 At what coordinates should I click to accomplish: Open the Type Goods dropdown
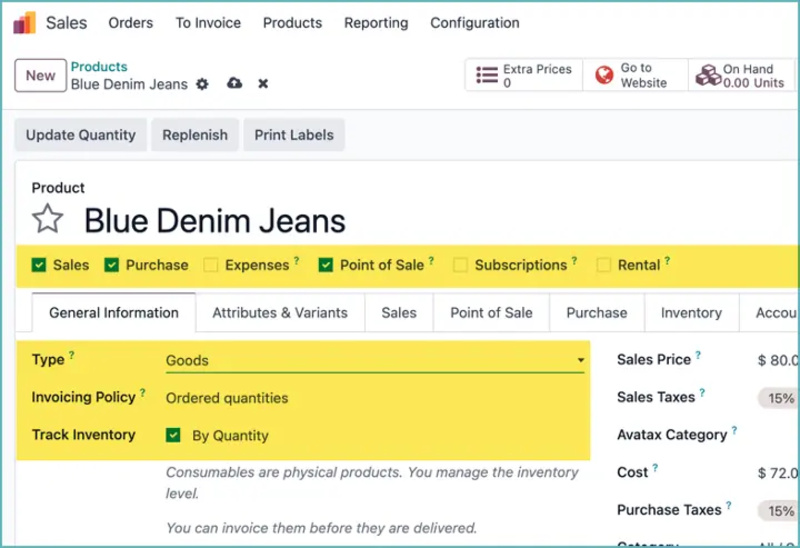point(375,360)
